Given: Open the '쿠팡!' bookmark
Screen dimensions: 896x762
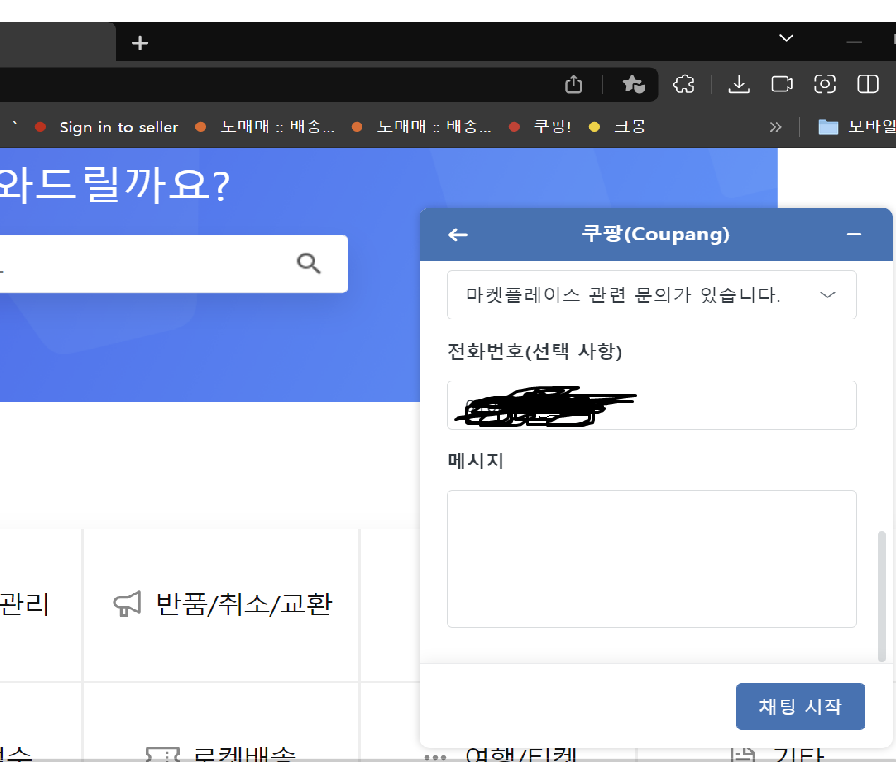Looking at the screenshot, I should pyautogui.click(x=540, y=127).
